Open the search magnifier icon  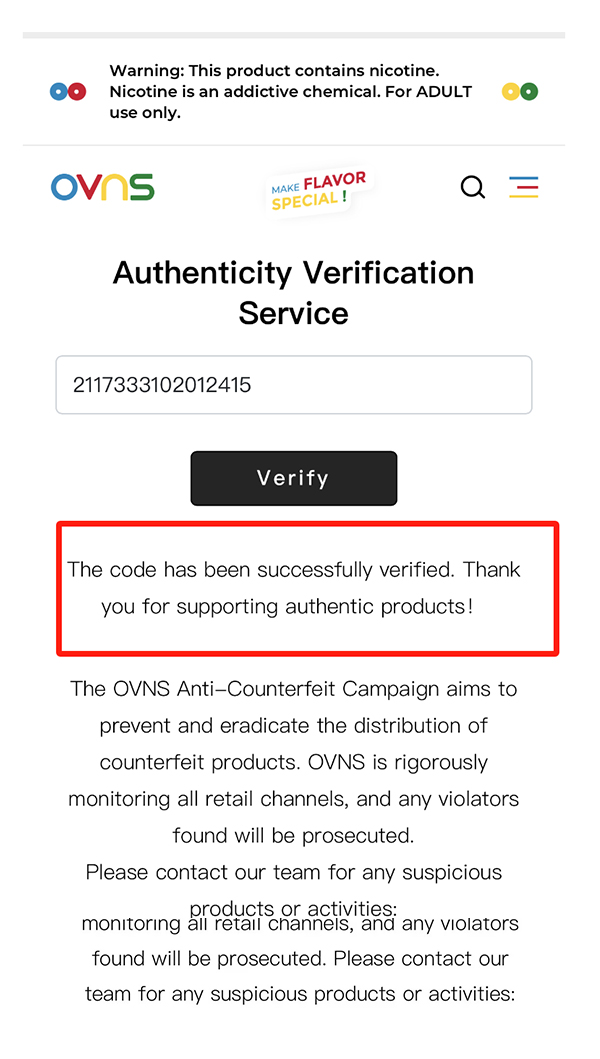472,187
